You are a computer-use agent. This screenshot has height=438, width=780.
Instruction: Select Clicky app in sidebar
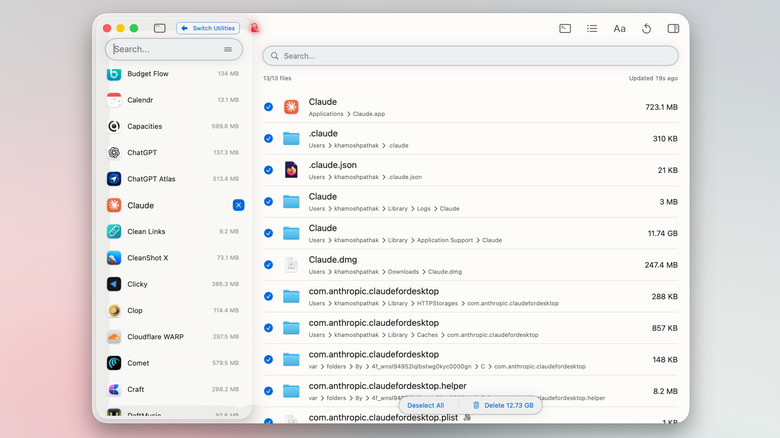173,284
